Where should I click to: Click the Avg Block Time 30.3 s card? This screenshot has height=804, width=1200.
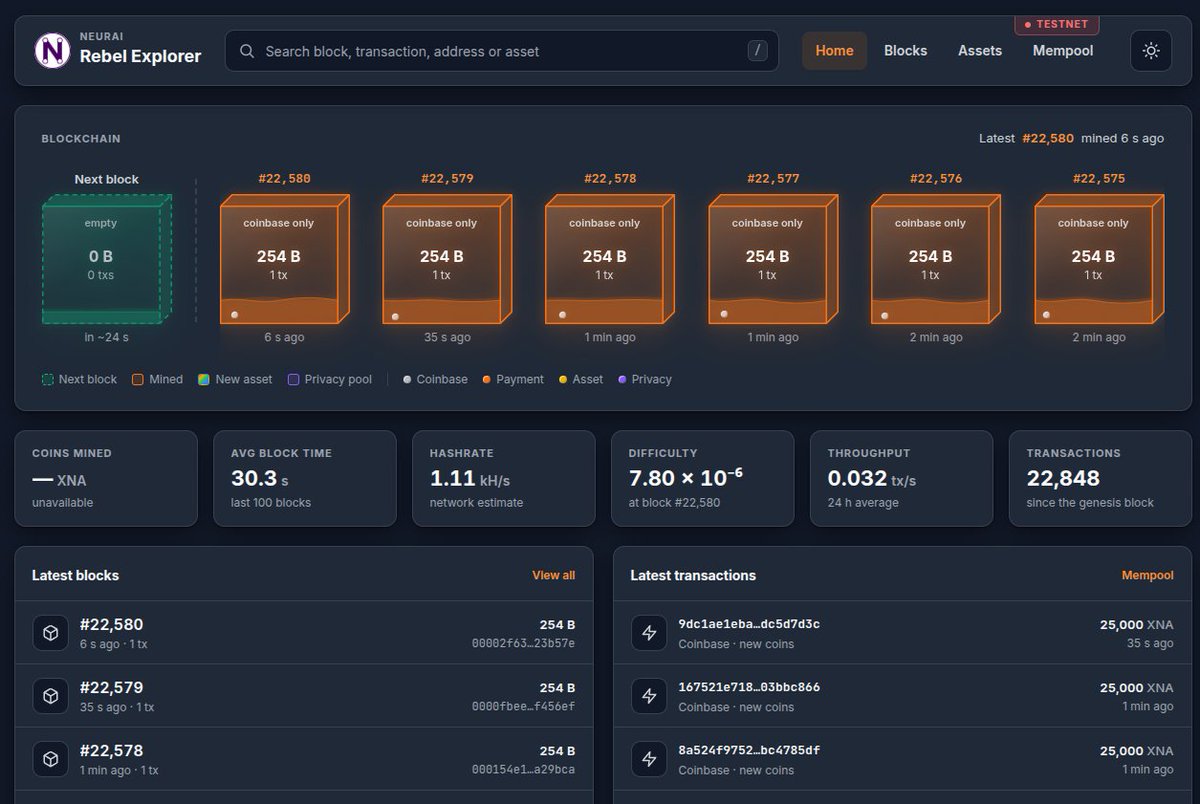[x=305, y=478]
